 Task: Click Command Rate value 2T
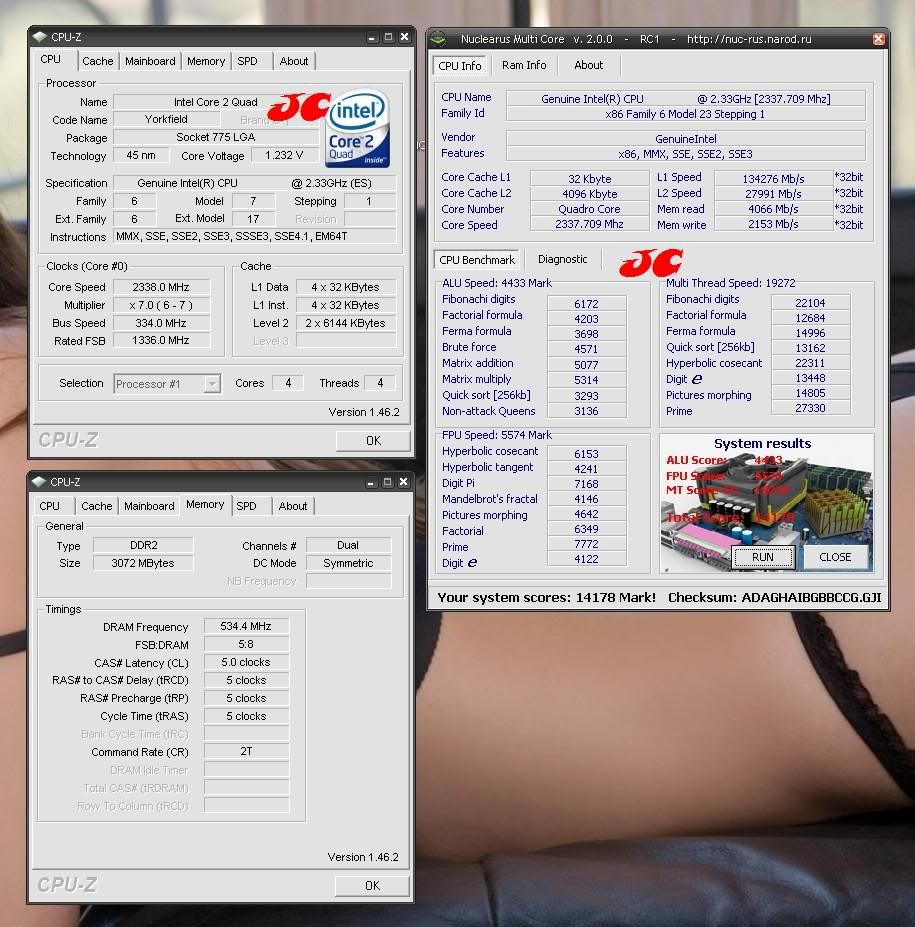click(x=246, y=751)
